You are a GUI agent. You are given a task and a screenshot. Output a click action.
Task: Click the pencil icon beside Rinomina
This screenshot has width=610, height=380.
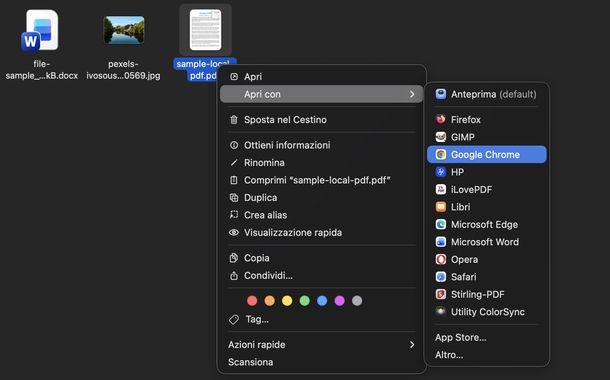(234, 163)
